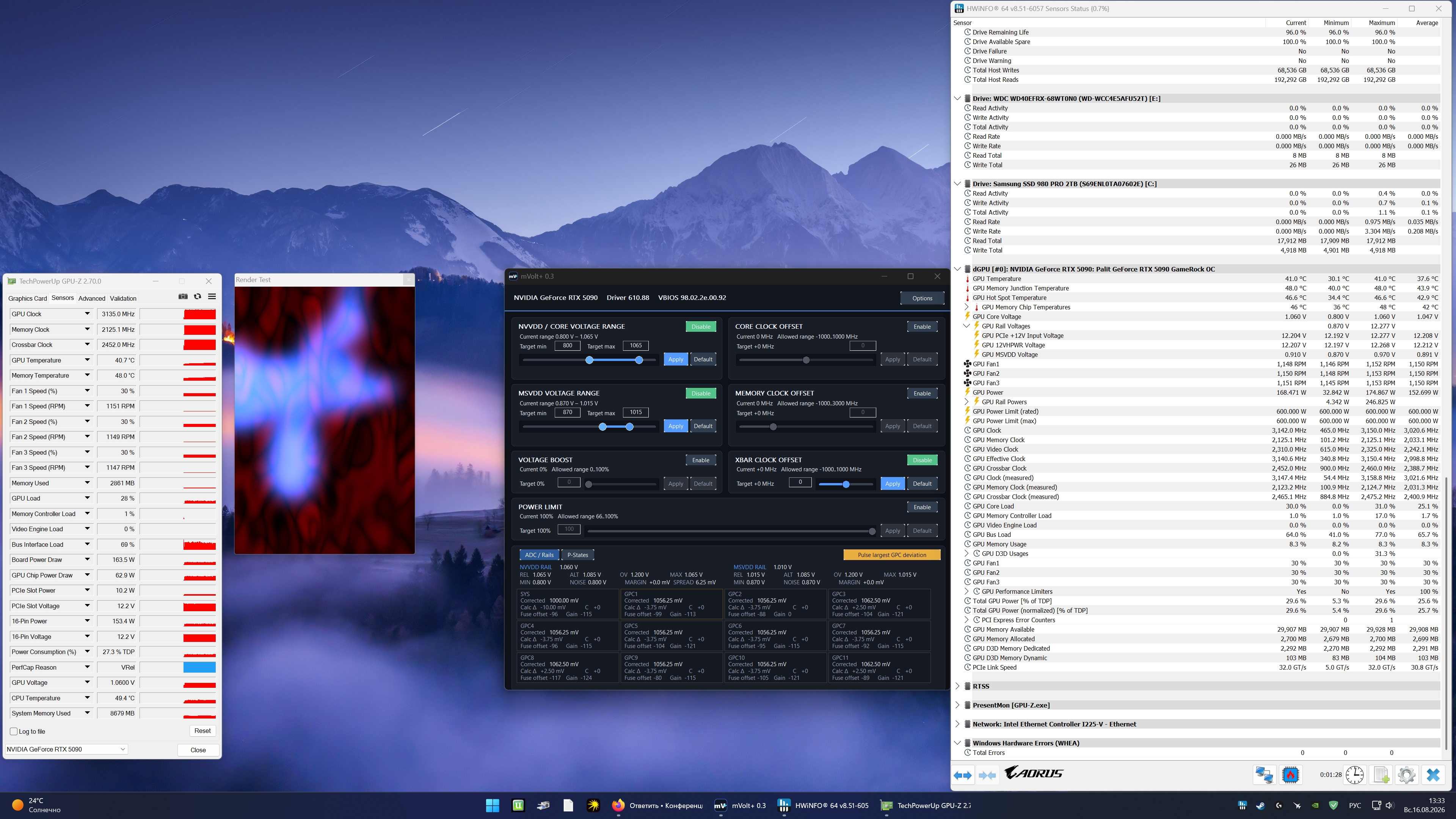Viewport: 1456px width, 819px height.
Task: Open the PerfCap Reason sensor dropdown arrow
Action: pyautogui.click(x=87, y=667)
